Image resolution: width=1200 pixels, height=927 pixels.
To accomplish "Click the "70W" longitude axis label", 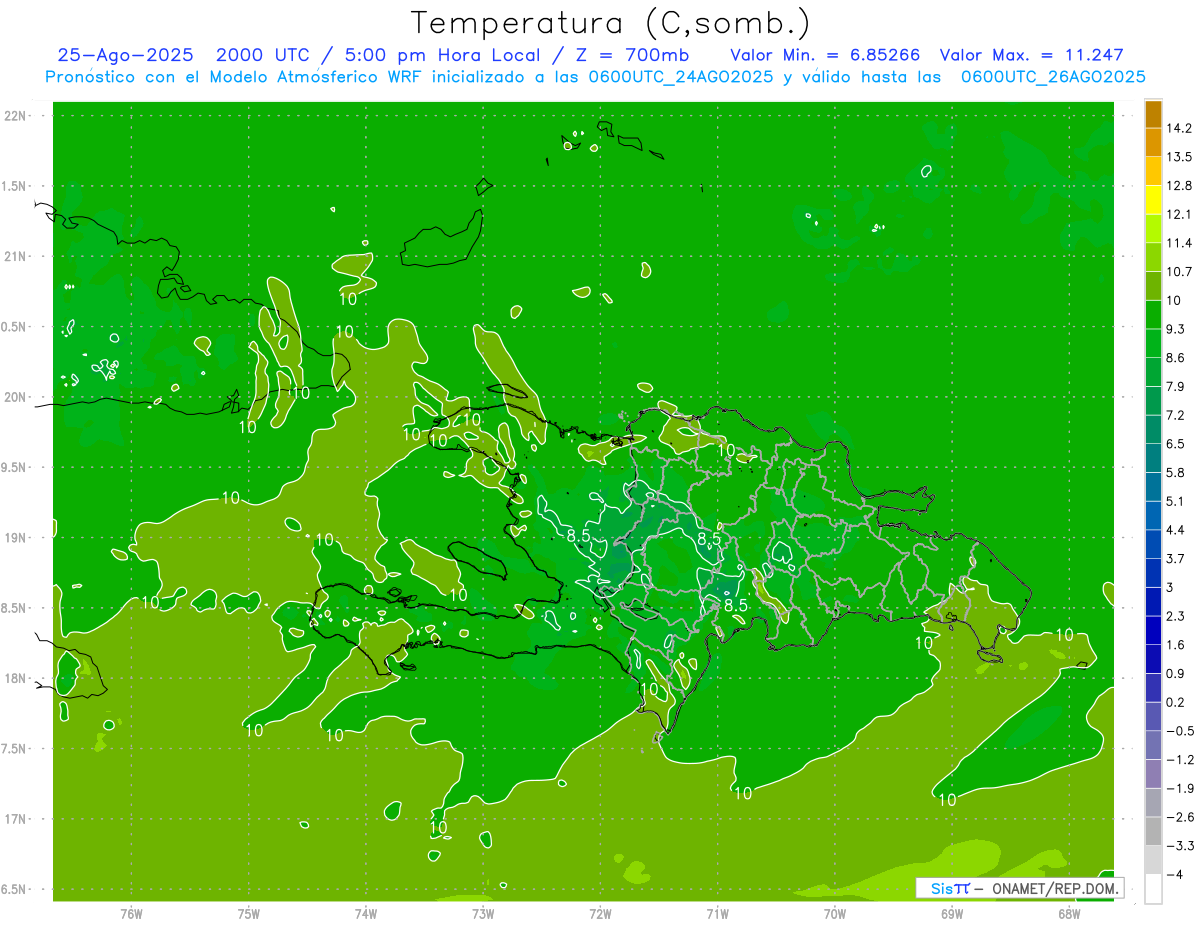I will [x=835, y=914].
